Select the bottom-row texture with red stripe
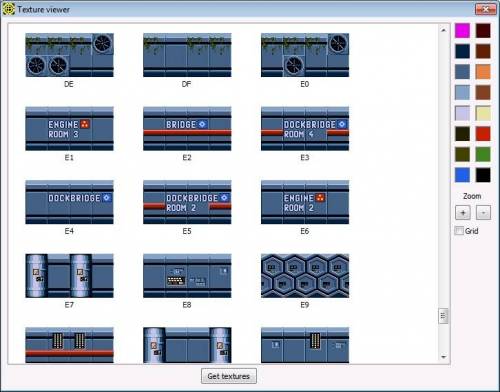The width and height of the screenshot is (500, 392). (69, 345)
